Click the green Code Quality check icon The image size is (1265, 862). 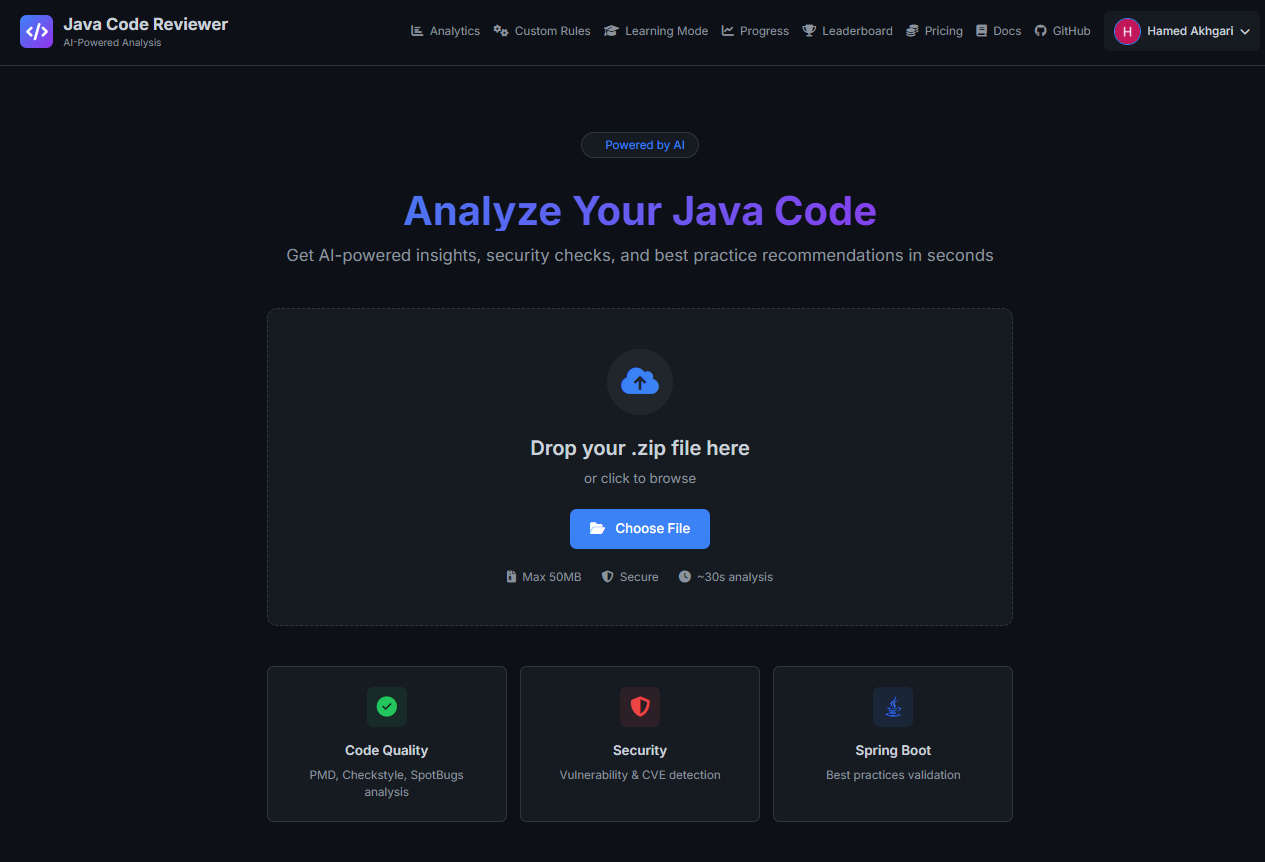[x=386, y=707]
